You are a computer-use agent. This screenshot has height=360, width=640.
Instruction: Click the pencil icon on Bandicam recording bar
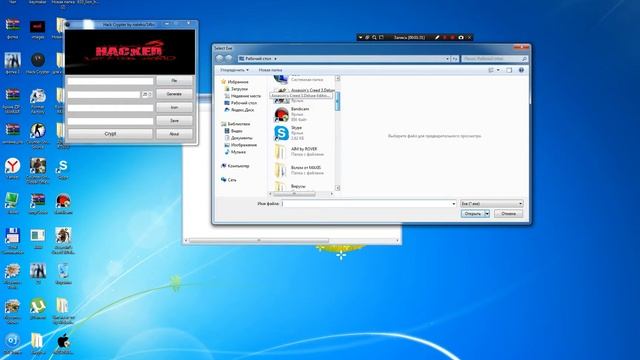tap(437, 37)
